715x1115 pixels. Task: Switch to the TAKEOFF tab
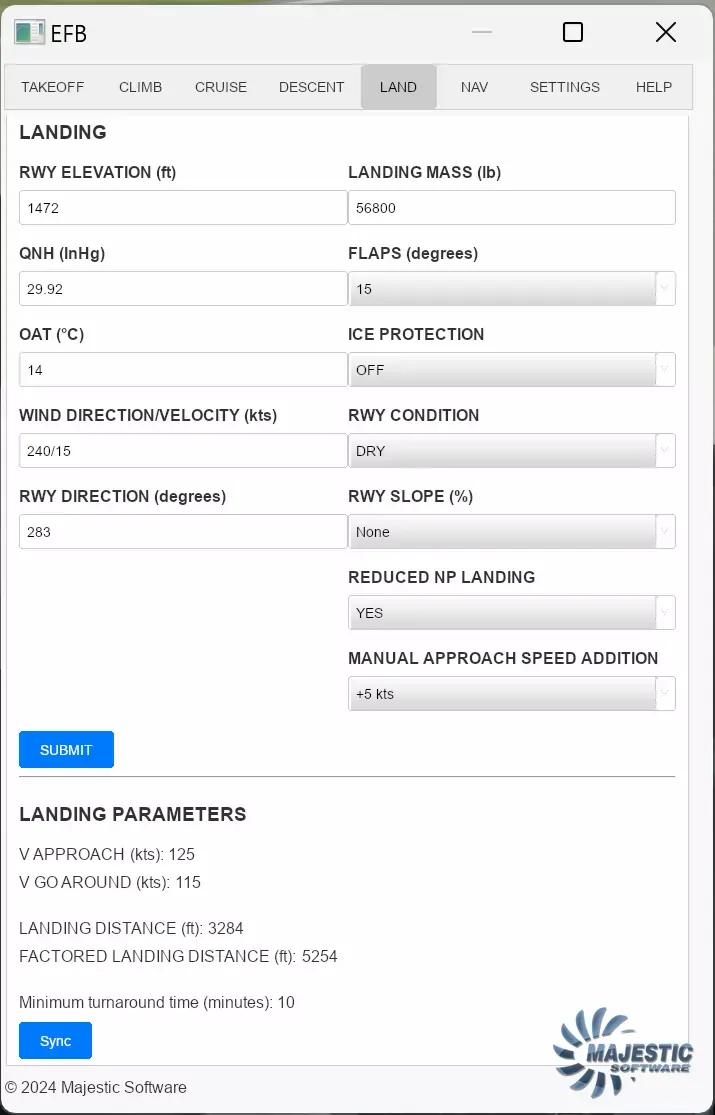coord(53,87)
